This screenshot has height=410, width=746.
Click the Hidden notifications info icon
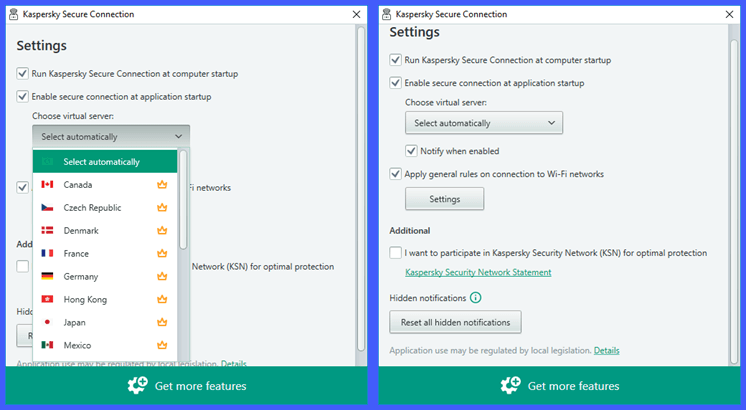[x=475, y=298]
